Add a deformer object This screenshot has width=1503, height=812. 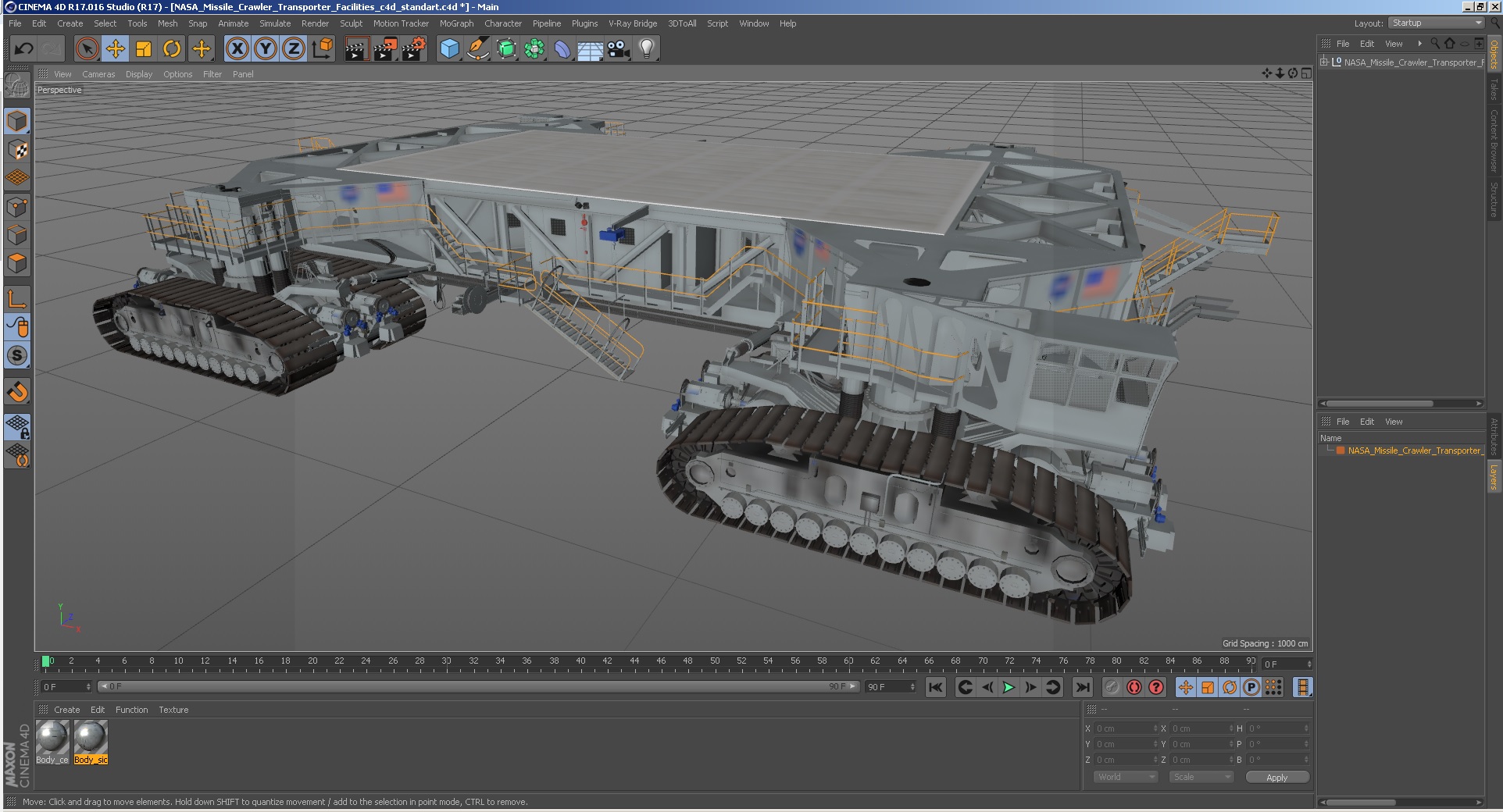tap(562, 49)
